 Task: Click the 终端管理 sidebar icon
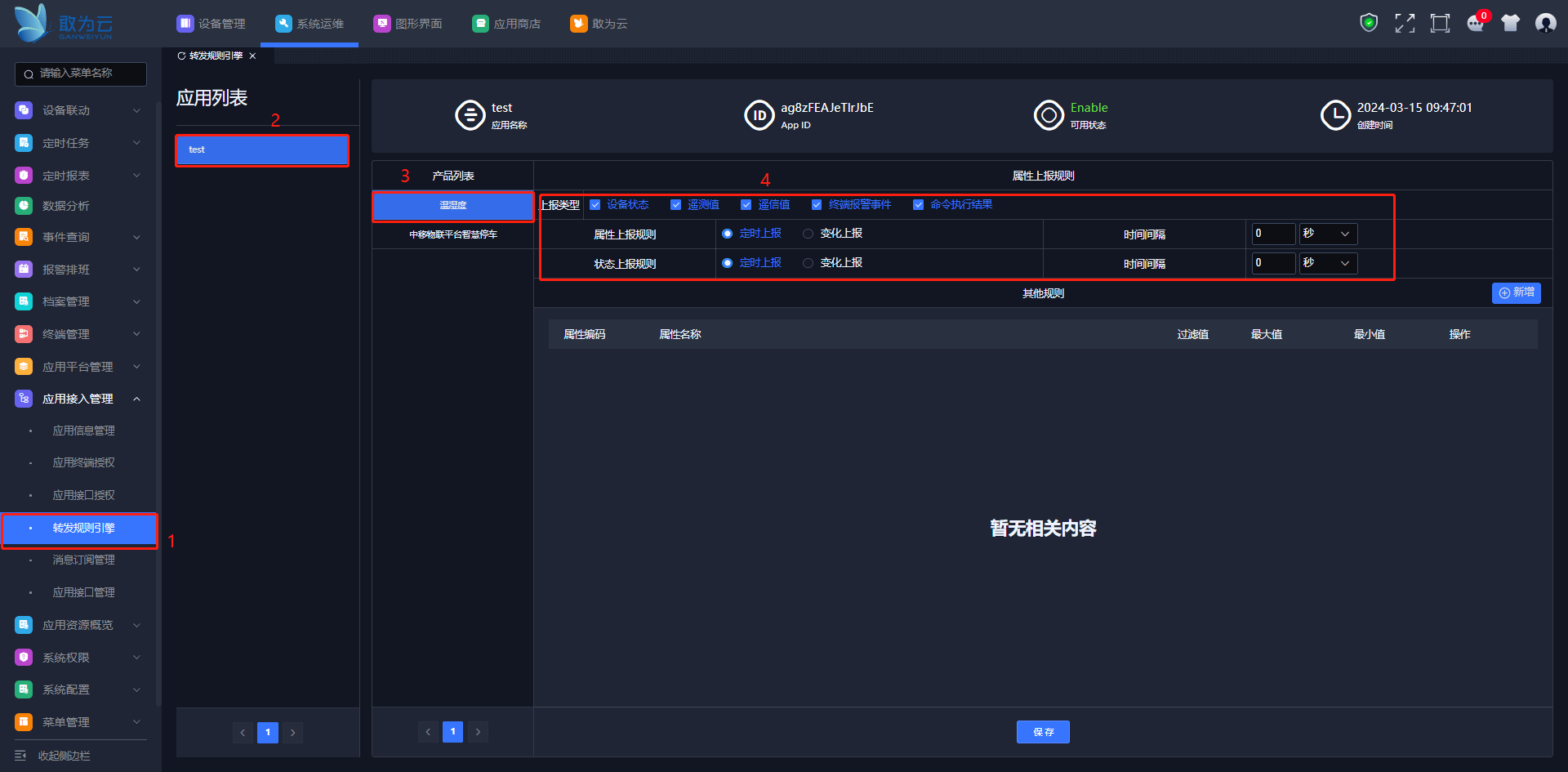(x=24, y=334)
